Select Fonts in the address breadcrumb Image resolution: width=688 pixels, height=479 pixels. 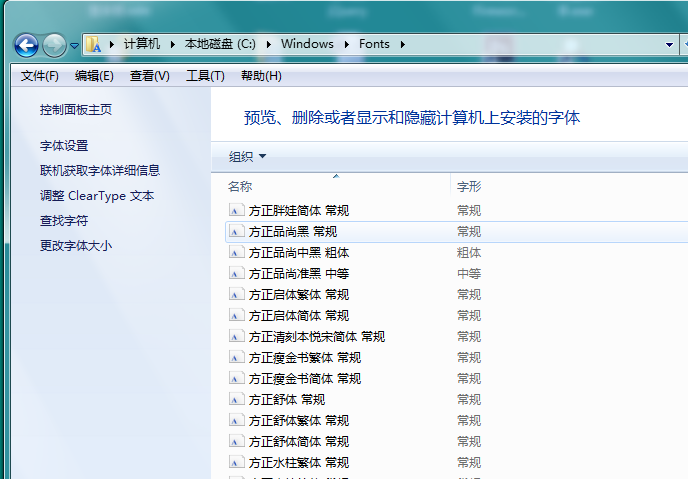click(374, 44)
